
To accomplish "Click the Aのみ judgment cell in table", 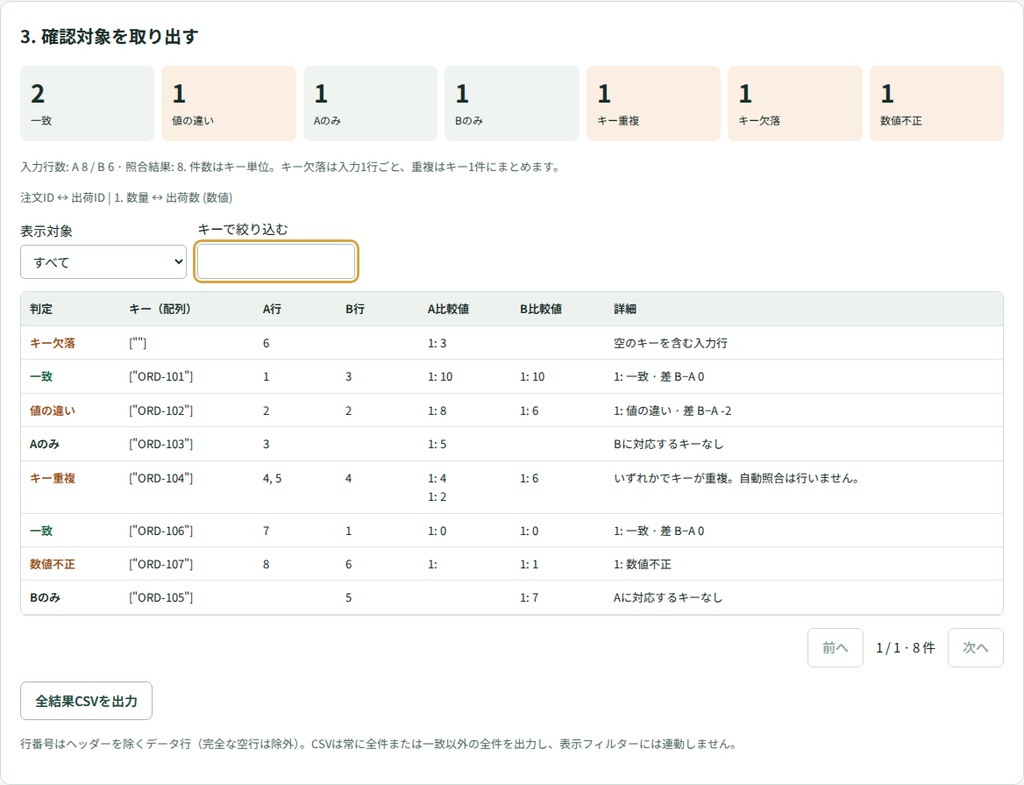I will [x=44, y=444].
